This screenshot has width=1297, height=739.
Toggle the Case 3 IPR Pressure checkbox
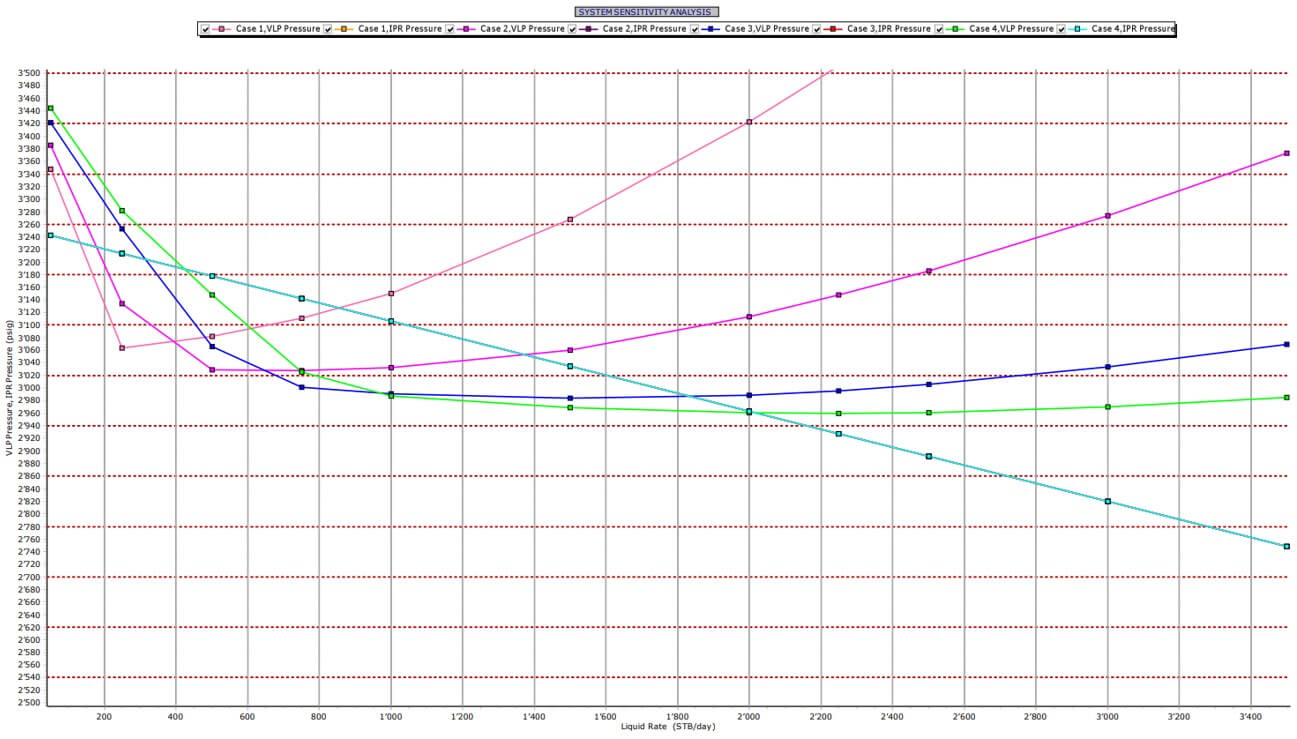[818, 29]
